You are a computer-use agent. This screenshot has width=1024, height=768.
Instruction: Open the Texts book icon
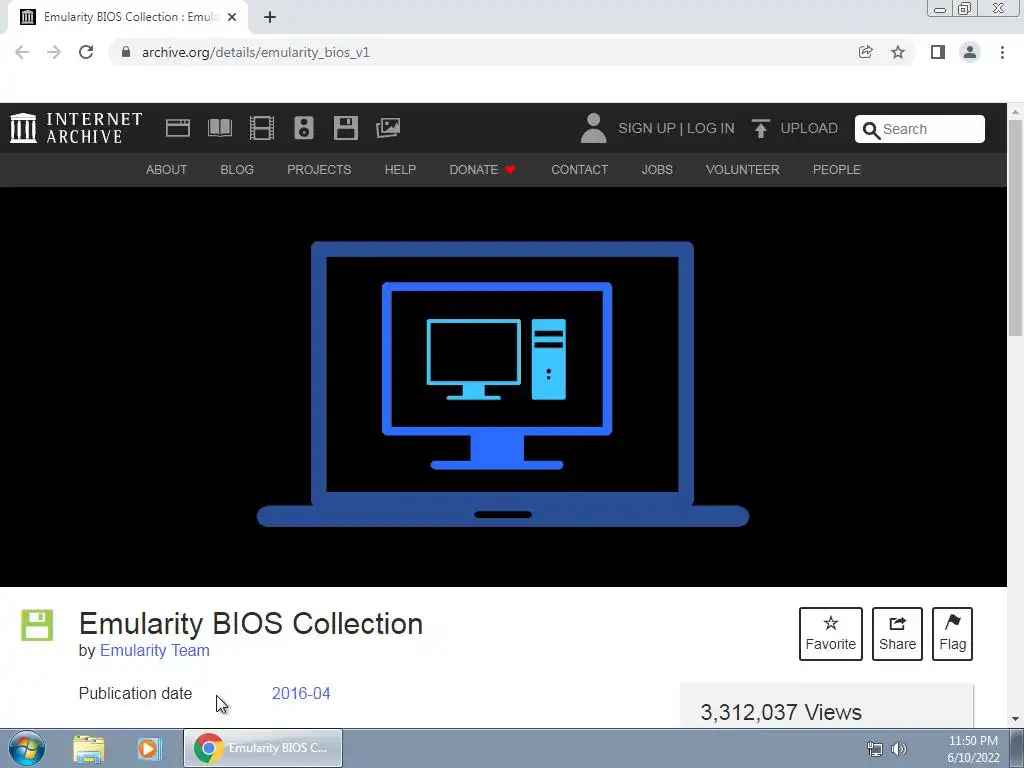219,128
